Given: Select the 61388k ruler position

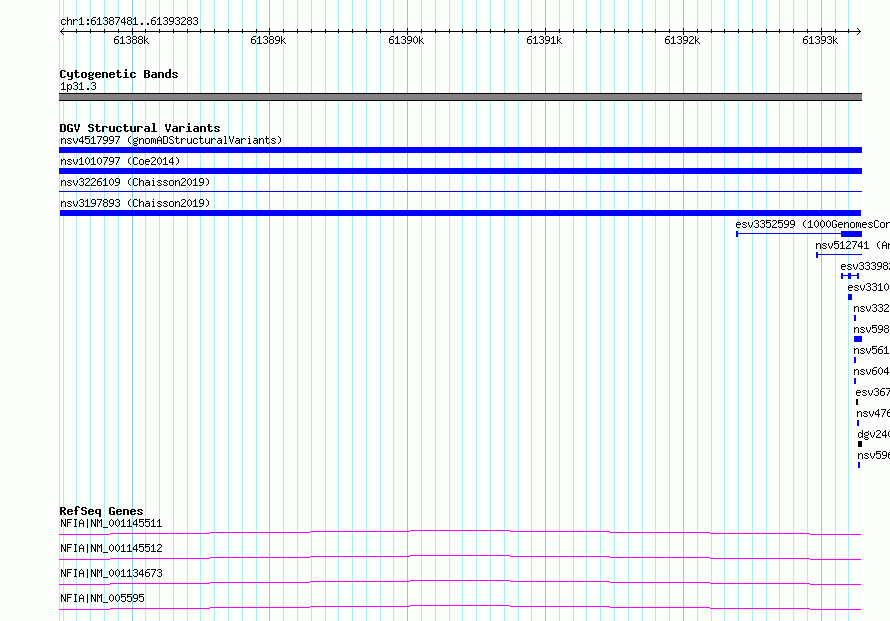Looking at the screenshot, I should click(x=131, y=40).
